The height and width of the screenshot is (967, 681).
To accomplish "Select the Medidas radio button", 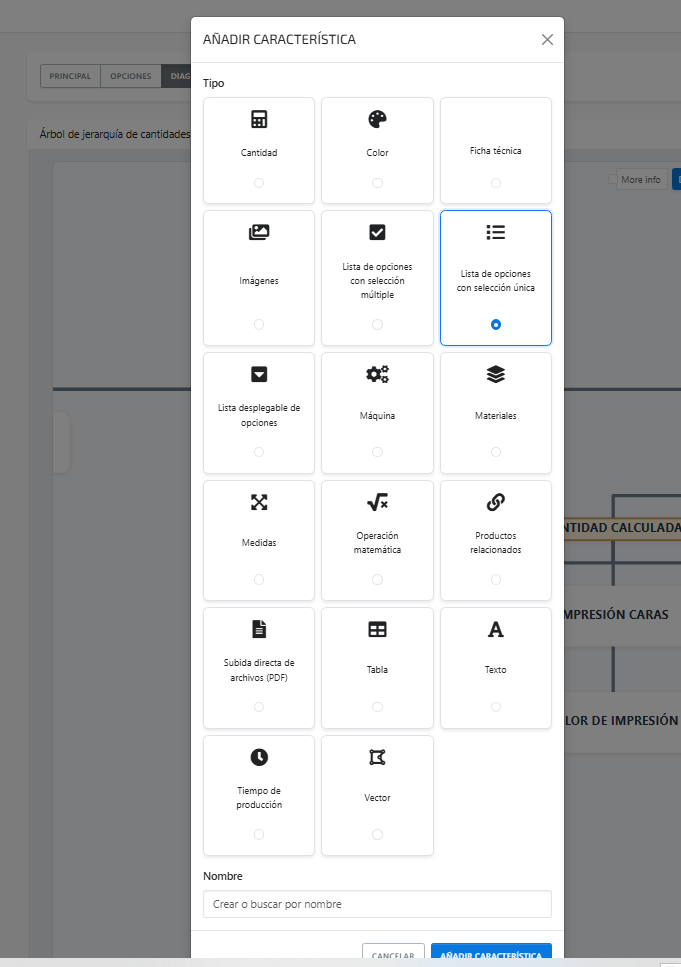I will click(259, 579).
